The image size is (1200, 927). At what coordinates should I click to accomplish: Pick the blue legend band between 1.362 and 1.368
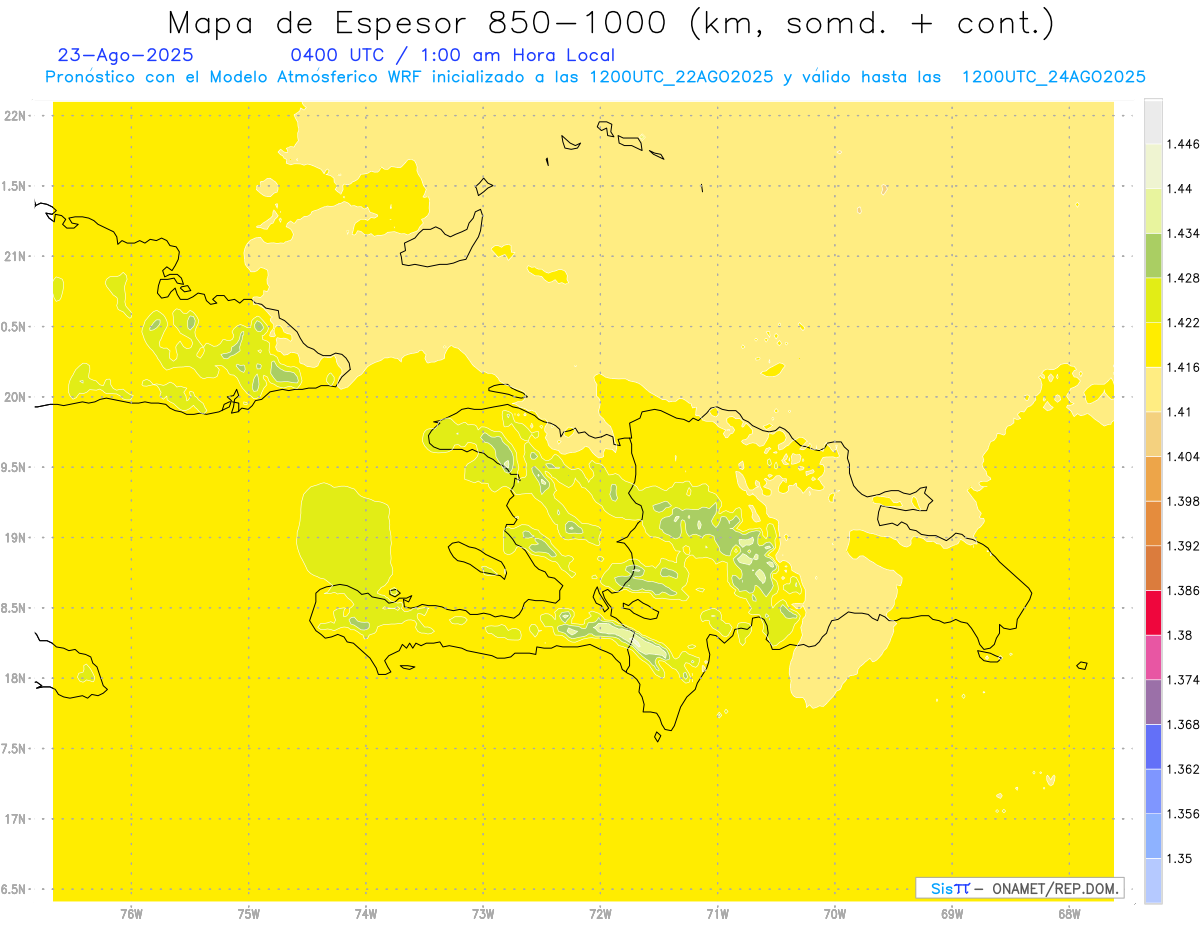click(1153, 747)
